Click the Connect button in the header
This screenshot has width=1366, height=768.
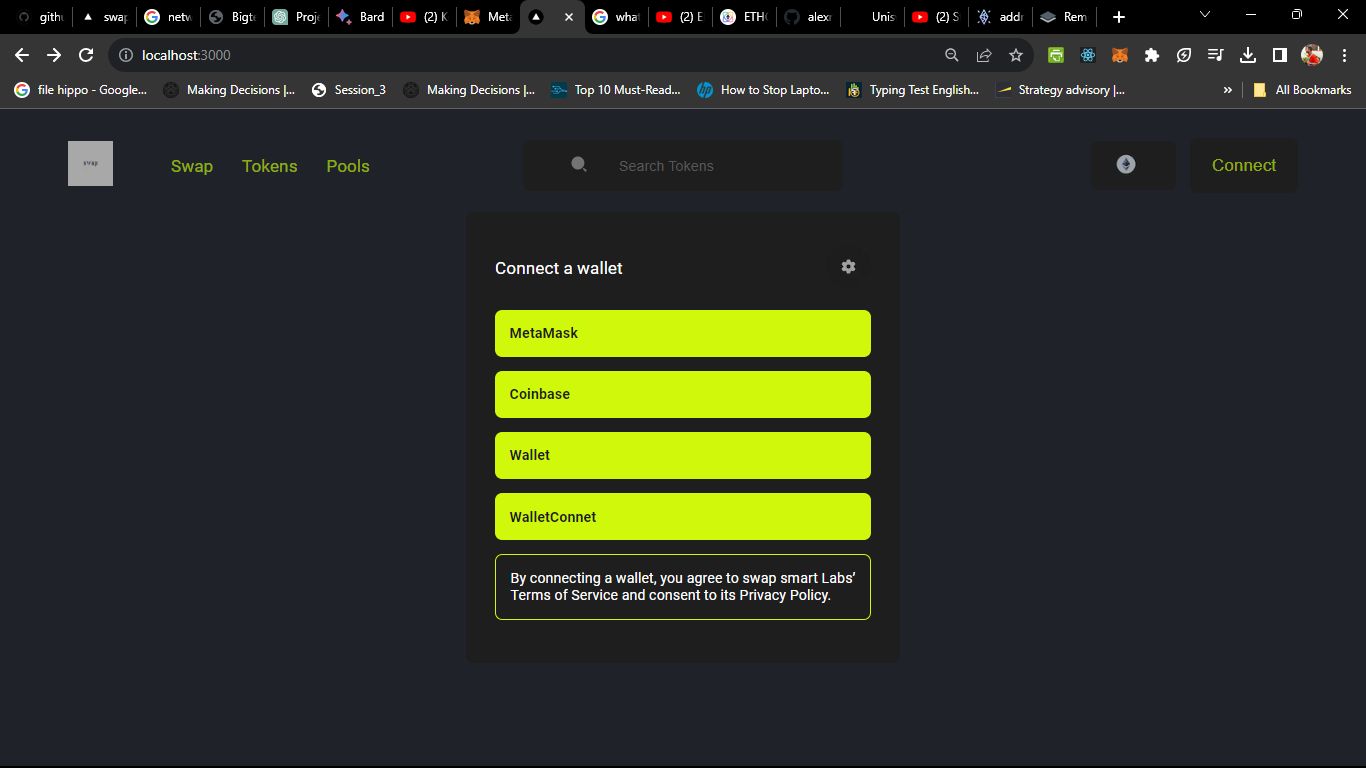[x=1244, y=165]
